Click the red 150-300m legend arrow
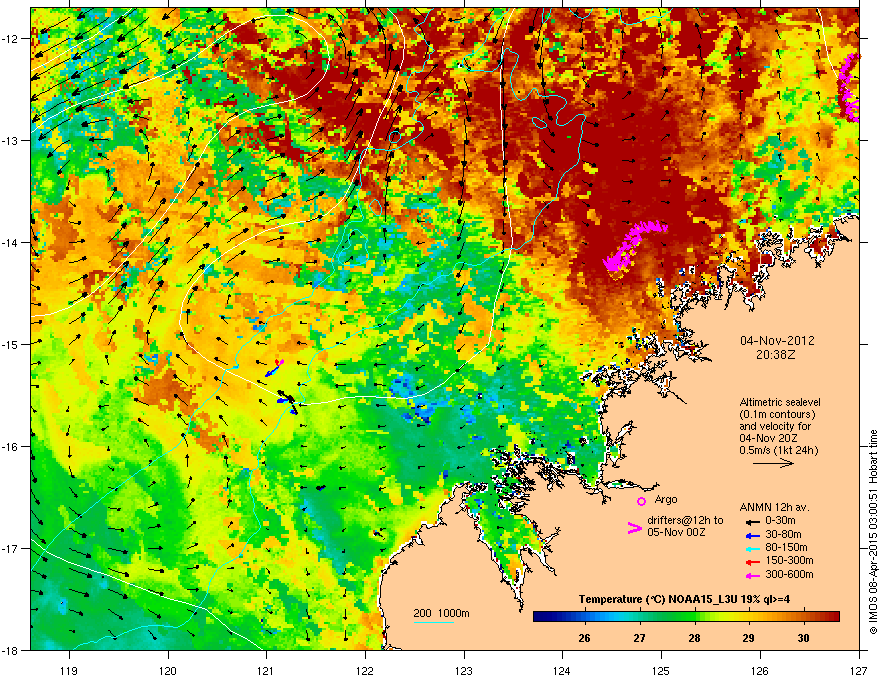The width and height of the screenshot is (880, 680). (753, 561)
